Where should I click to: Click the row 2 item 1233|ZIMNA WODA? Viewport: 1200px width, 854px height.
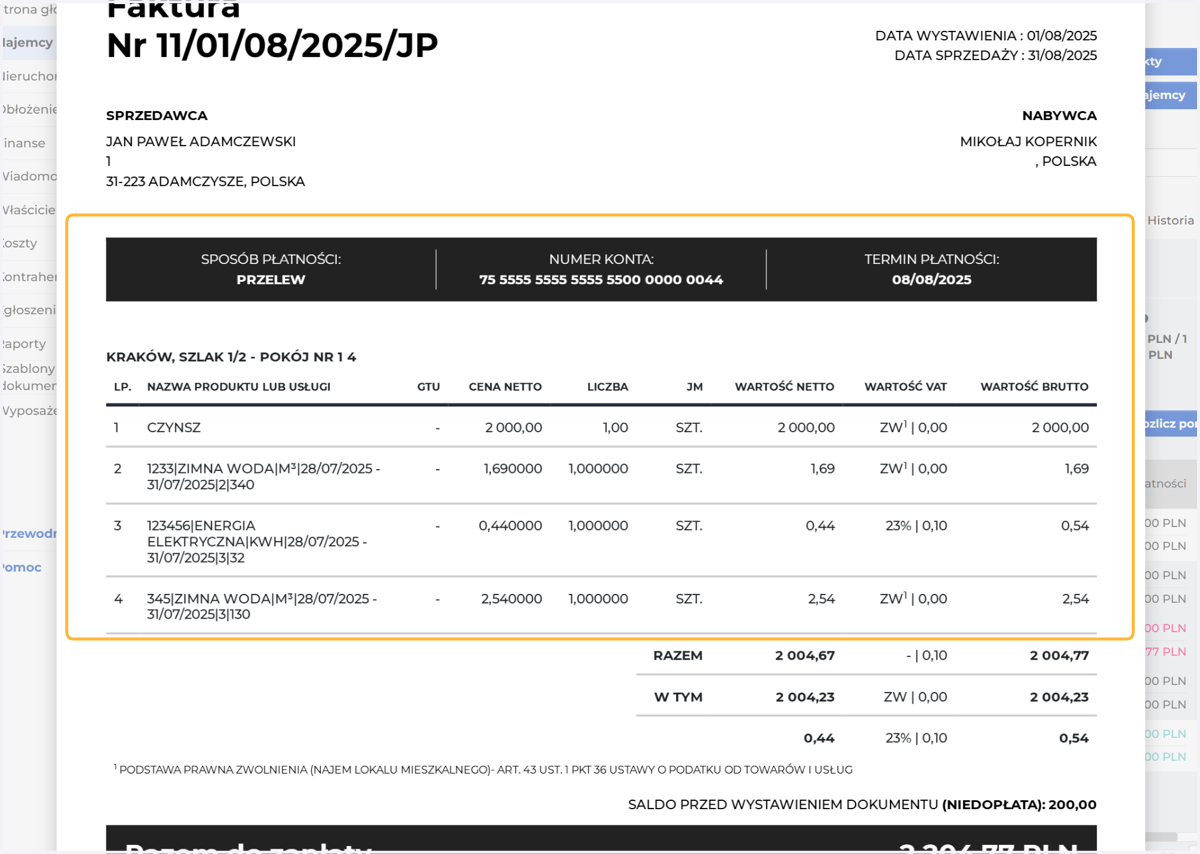tap(264, 476)
